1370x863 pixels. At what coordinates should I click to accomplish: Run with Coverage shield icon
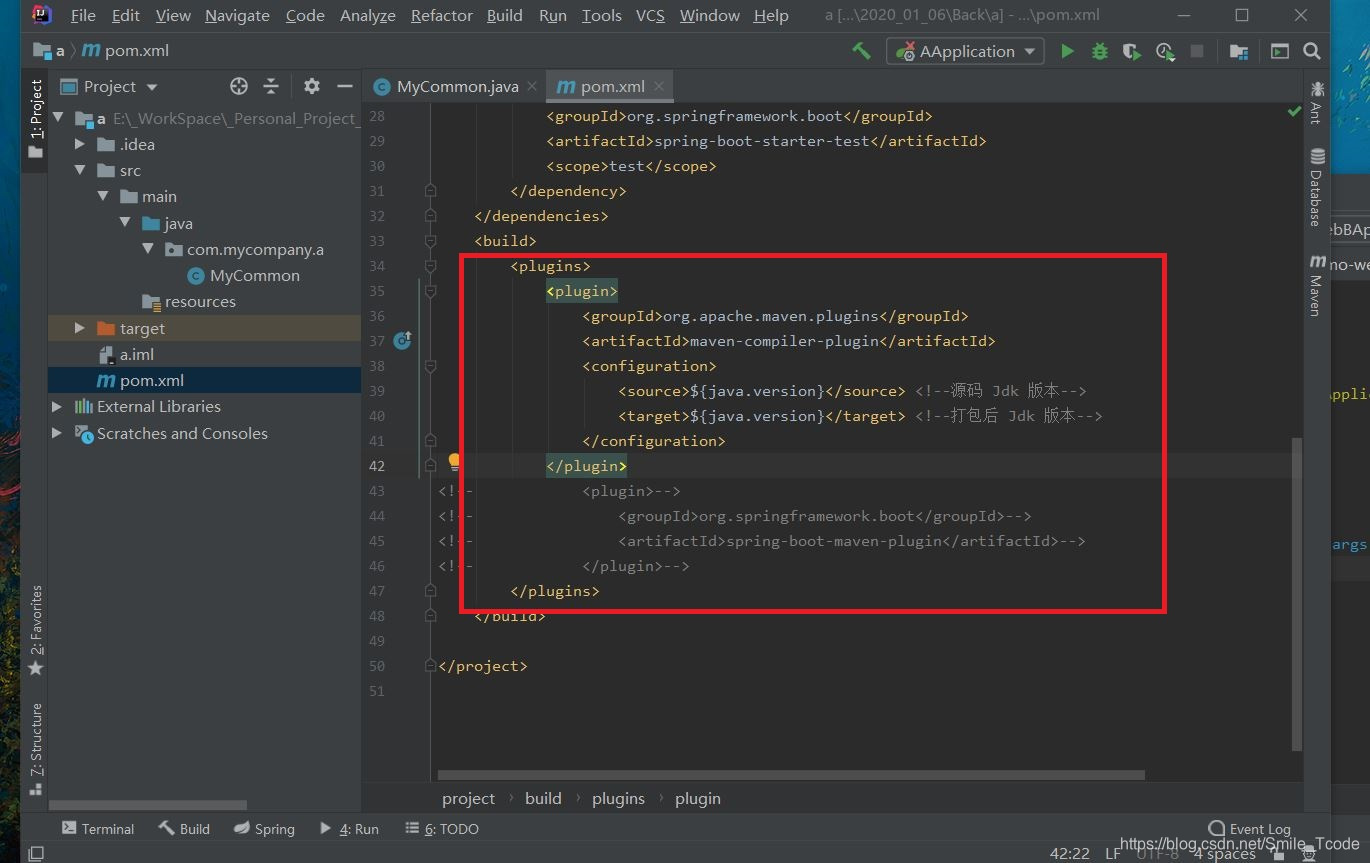pos(1132,51)
